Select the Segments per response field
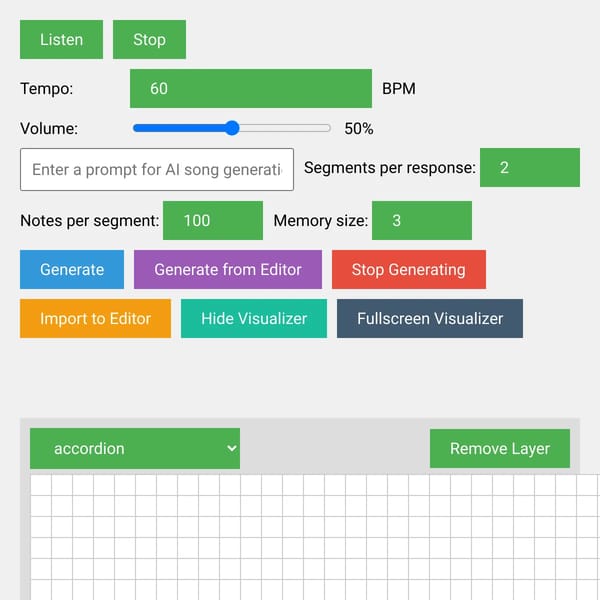Viewport: 600px width, 600px height. pyautogui.click(x=530, y=167)
